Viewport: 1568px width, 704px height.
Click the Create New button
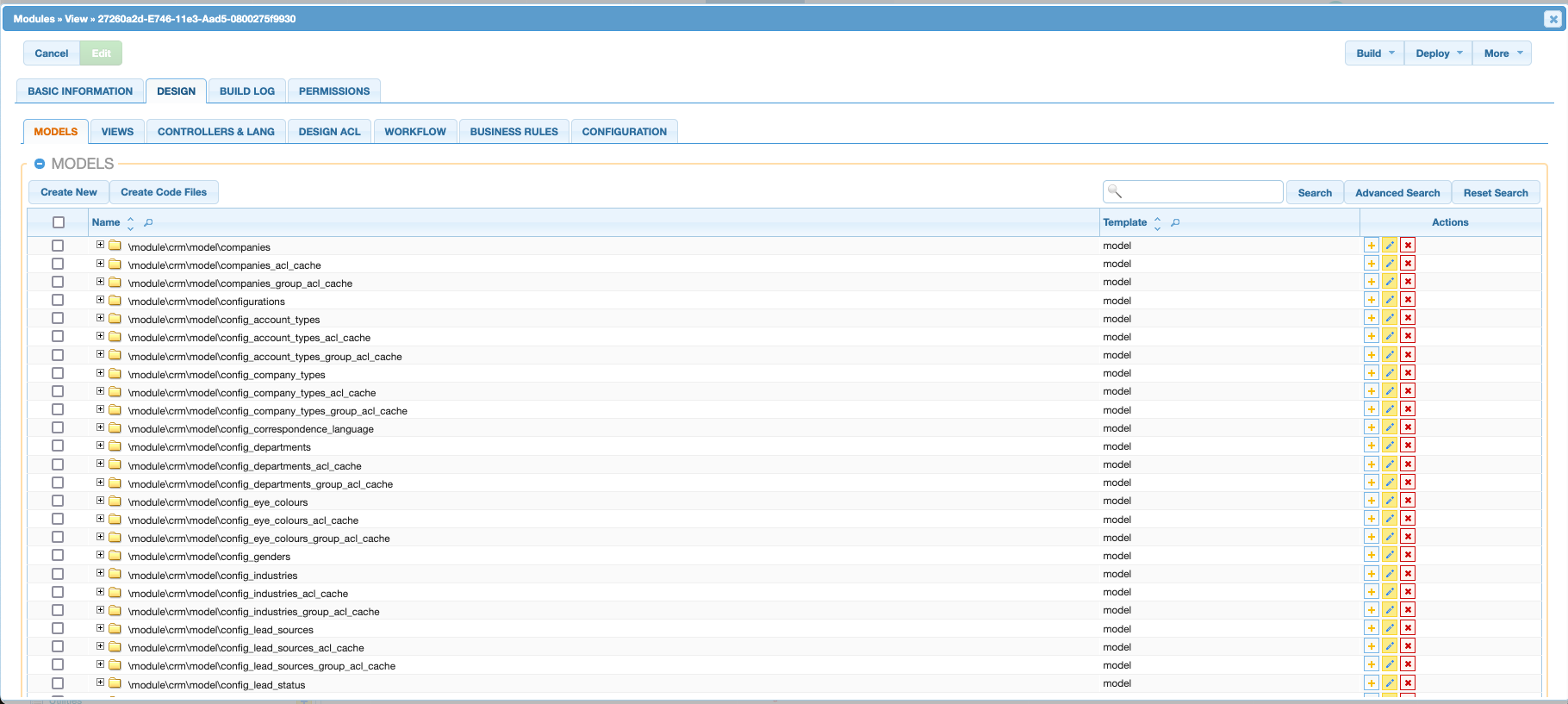(69, 192)
